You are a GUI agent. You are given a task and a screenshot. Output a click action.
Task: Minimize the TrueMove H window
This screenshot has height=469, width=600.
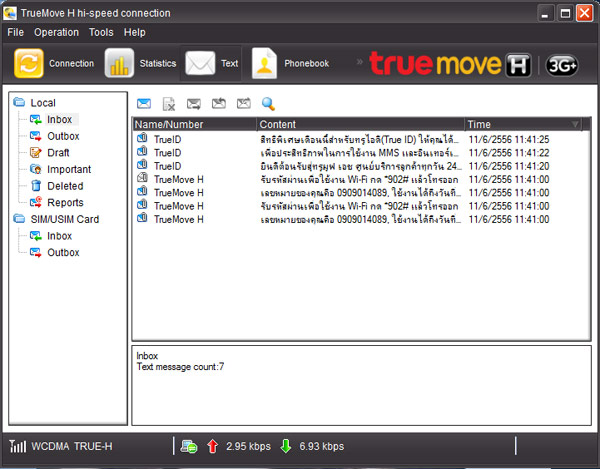pyautogui.click(x=545, y=14)
